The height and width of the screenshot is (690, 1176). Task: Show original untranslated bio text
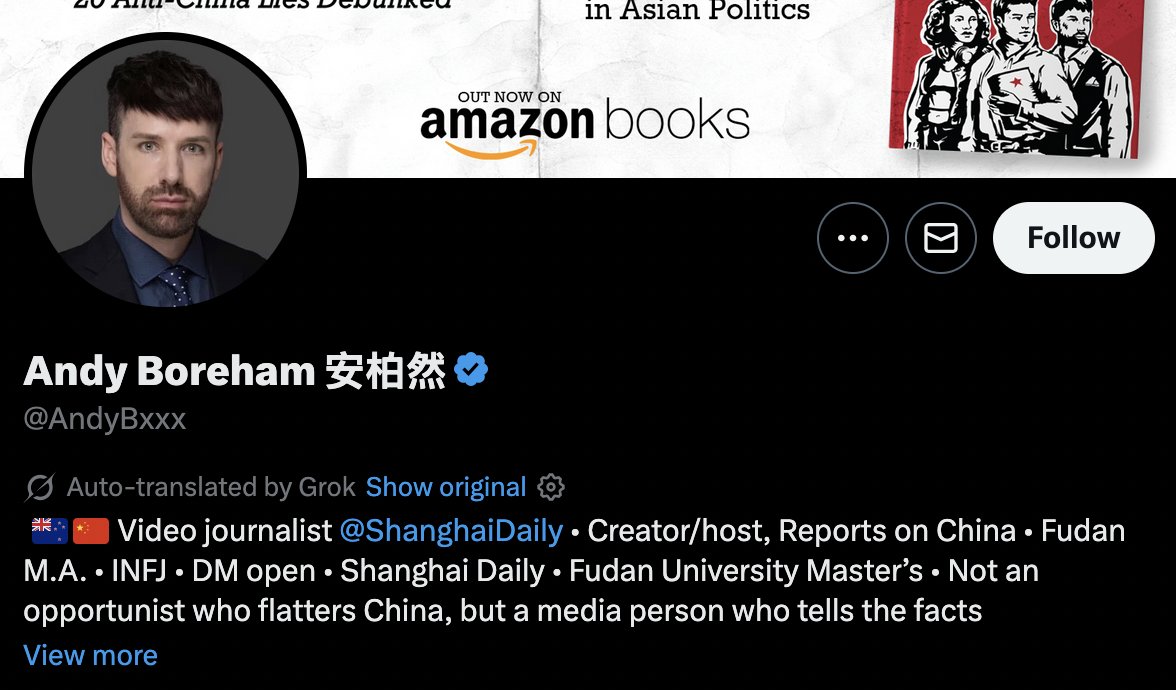point(446,487)
